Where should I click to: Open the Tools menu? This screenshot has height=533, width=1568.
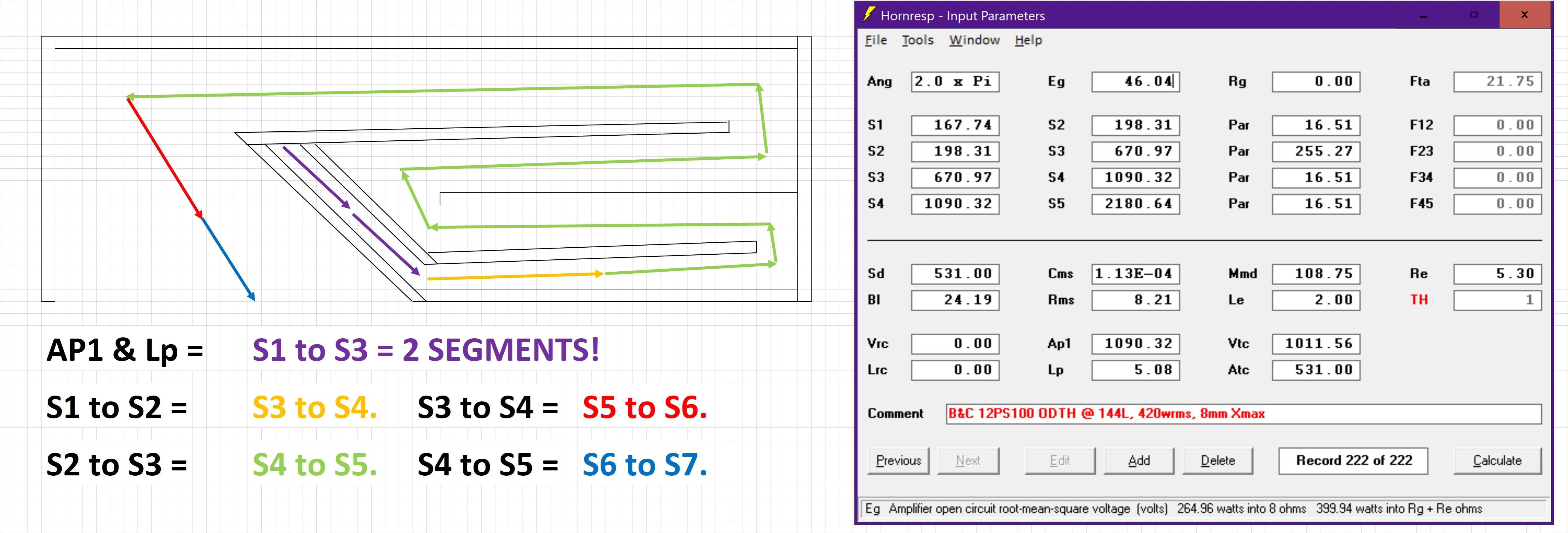917,40
